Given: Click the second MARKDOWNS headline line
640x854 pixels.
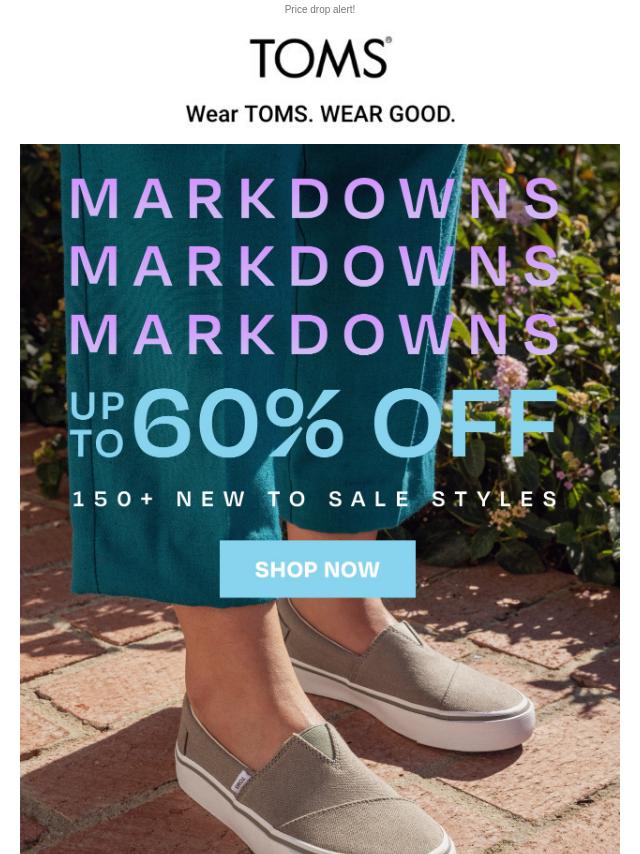Looking at the screenshot, I should [x=314, y=266].
